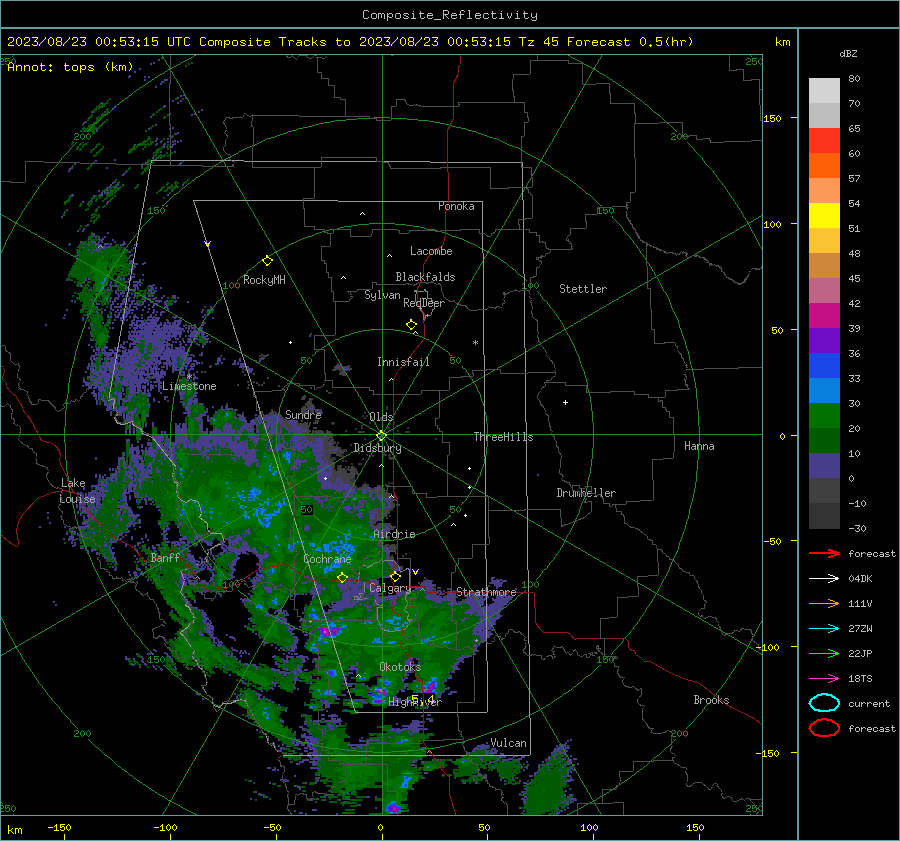Select the orange 111V arrow legend icon
This screenshot has height=841, width=900.
point(824,603)
